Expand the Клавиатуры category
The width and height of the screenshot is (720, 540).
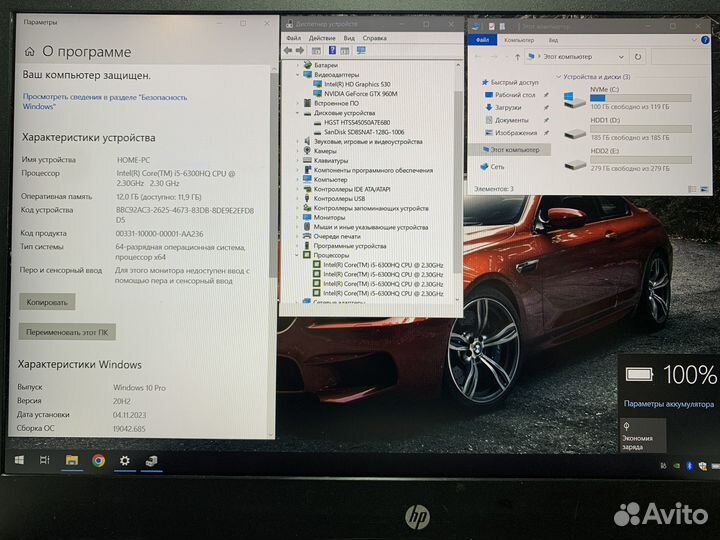point(298,161)
